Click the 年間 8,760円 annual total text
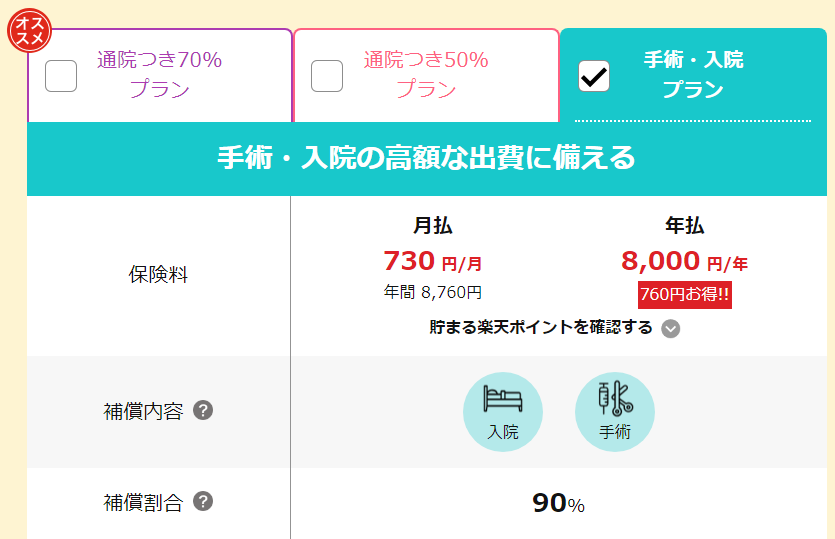This screenshot has width=835, height=539. [x=432, y=292]
